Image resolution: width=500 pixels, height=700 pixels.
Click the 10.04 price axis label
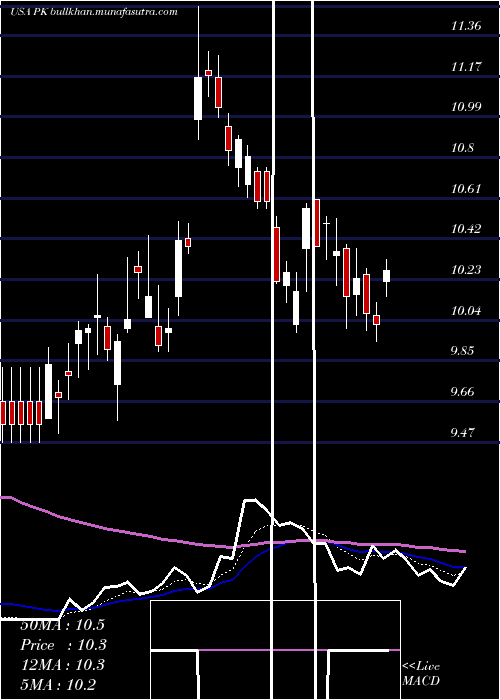(x=466, y=310)
